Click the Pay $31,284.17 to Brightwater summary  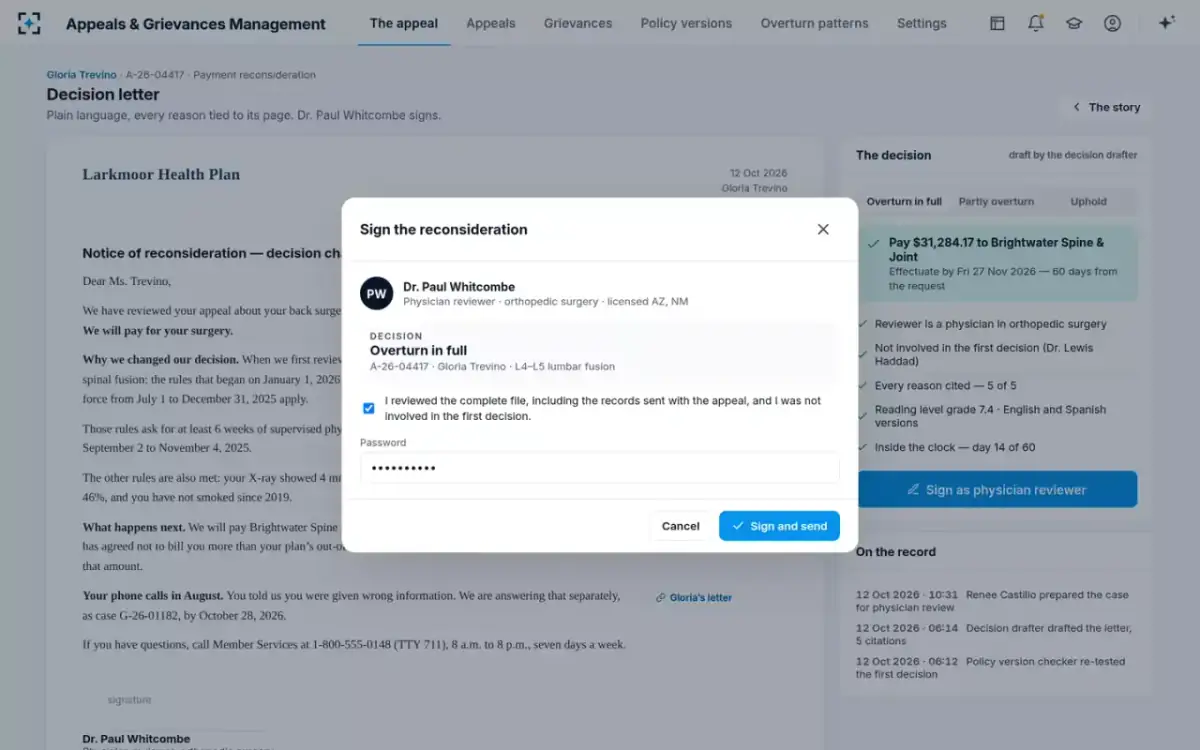[997, 264]
